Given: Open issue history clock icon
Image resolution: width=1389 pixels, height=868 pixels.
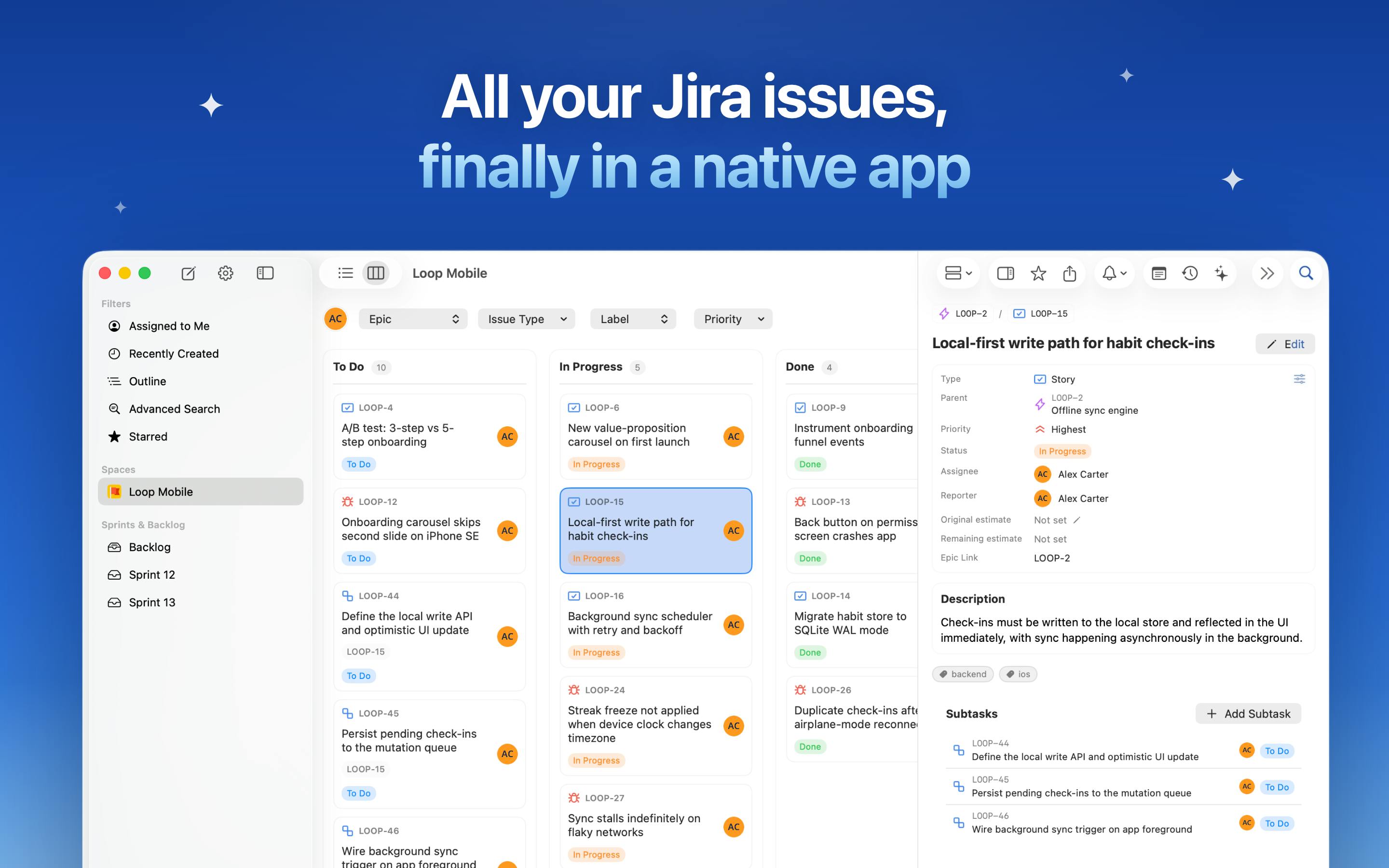Looking at the screenshot, I should [1190, 273].
